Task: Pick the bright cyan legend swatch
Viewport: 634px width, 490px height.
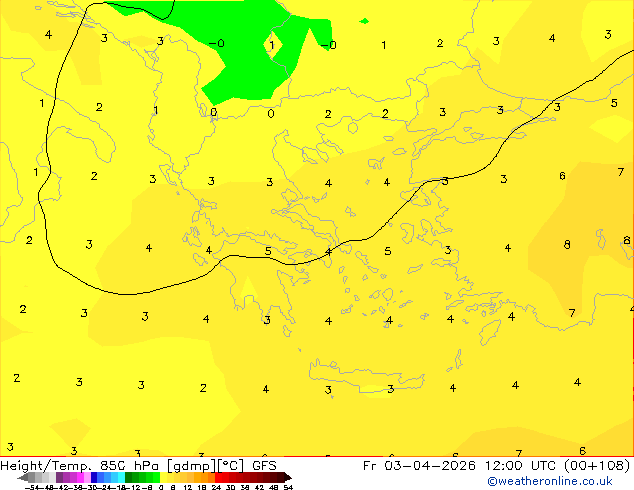Action: [x=121, y=477]
